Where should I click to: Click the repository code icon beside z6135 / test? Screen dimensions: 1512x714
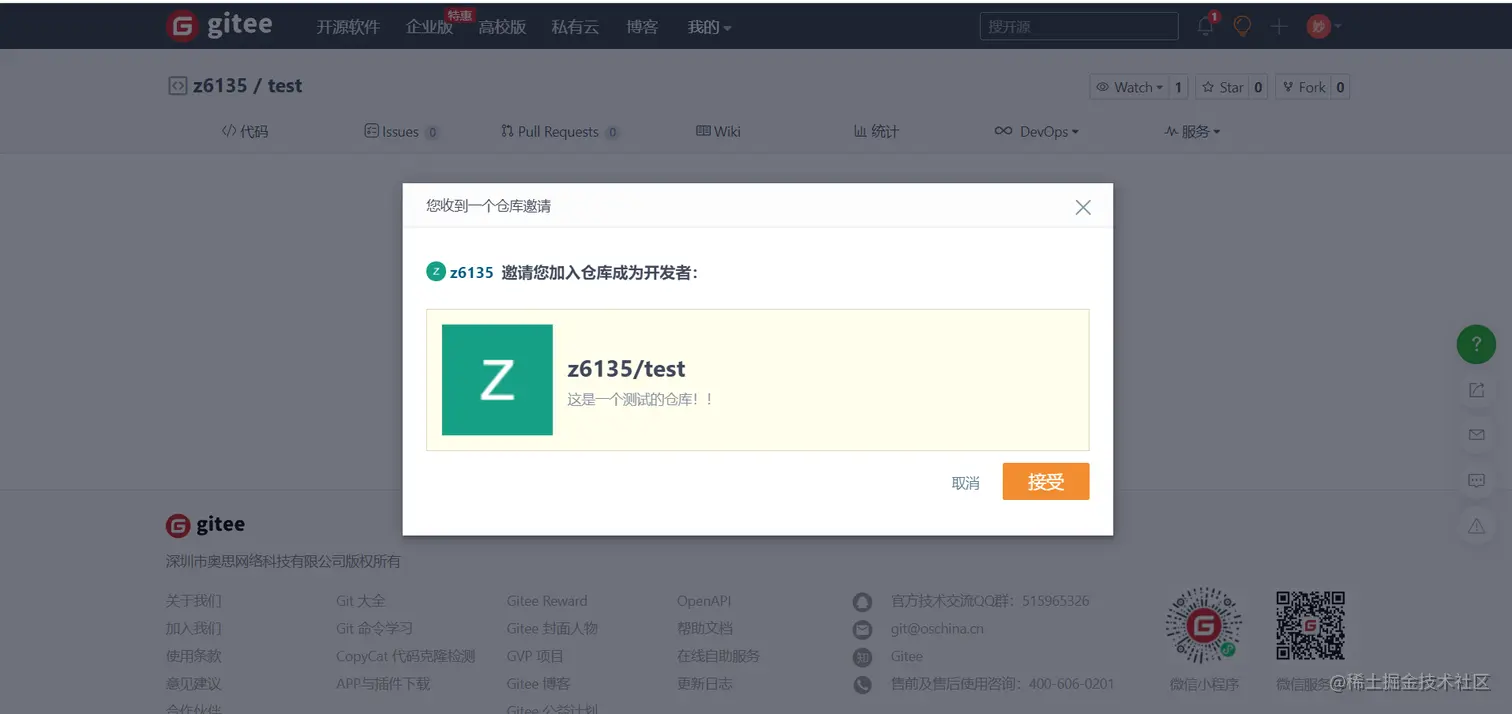[x=177, y=86]
